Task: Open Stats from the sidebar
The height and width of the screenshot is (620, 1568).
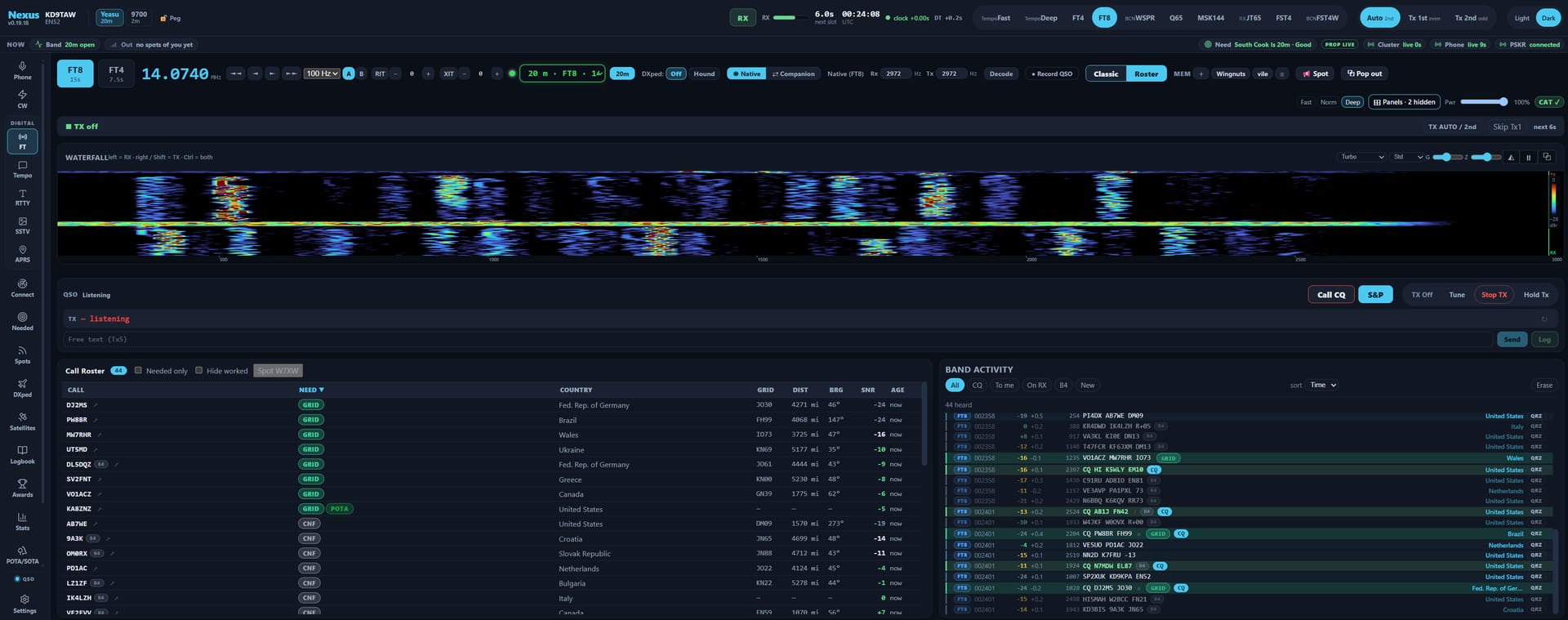Action: [x=22, y=522]
